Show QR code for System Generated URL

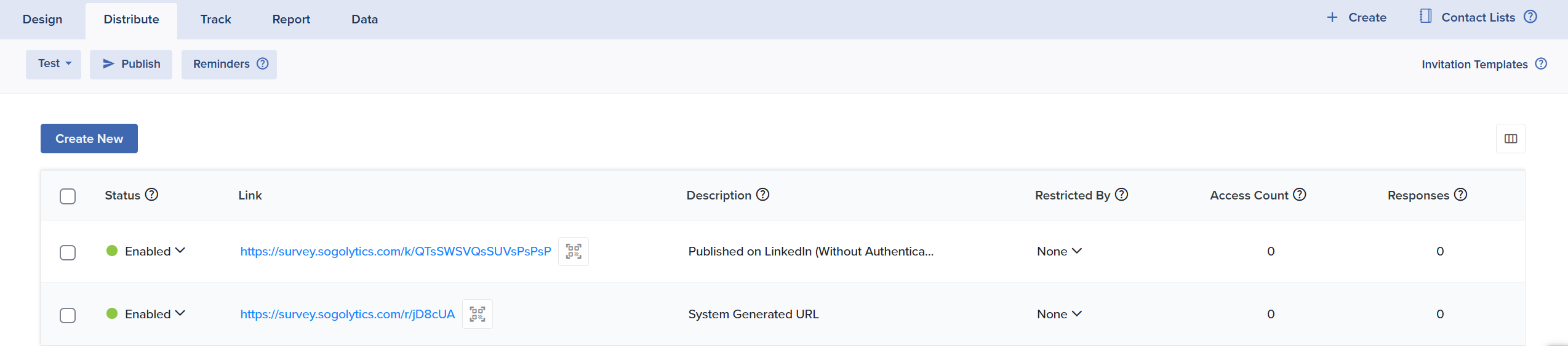[477, 314]
